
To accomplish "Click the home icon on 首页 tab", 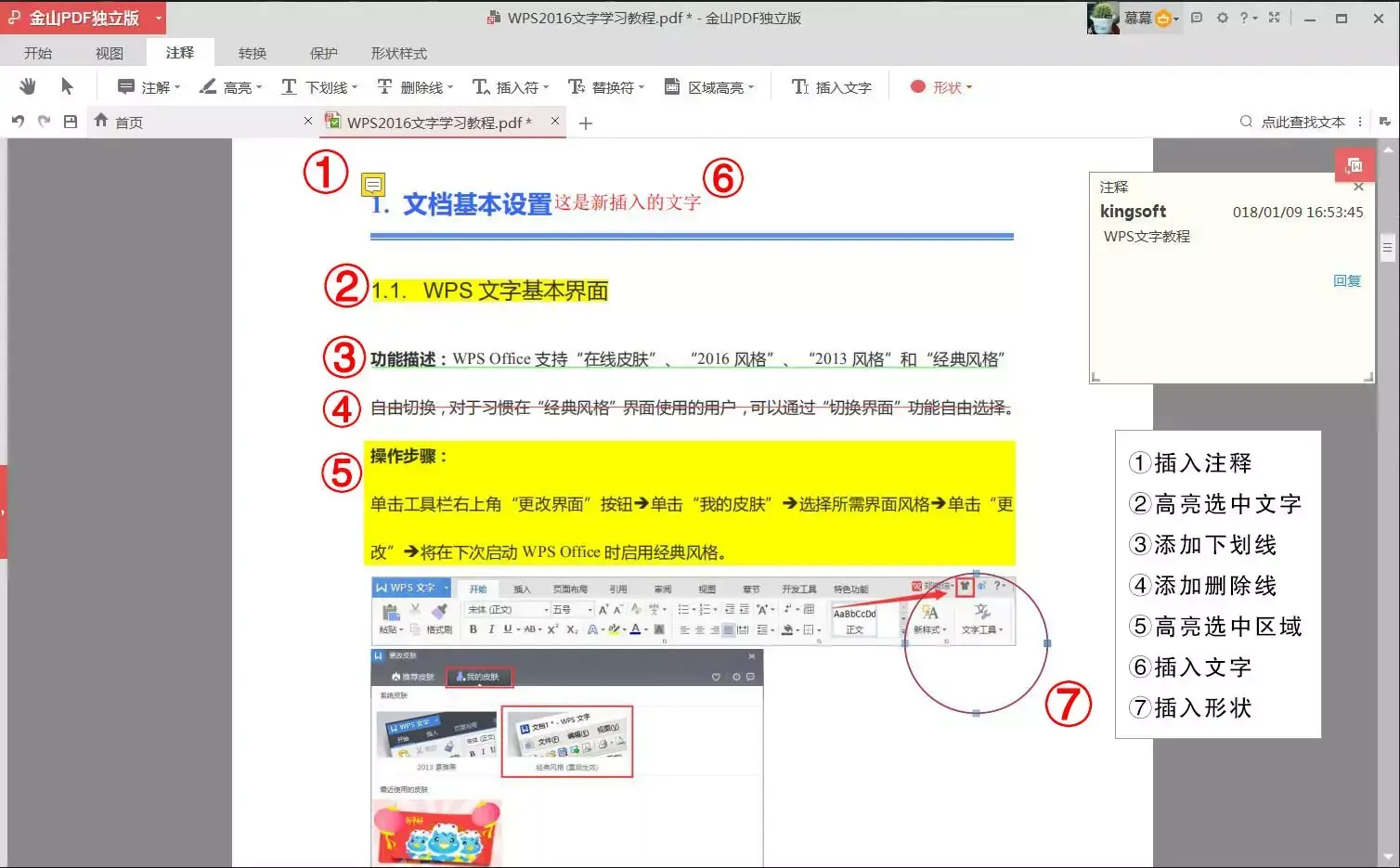I will [101, 121].
